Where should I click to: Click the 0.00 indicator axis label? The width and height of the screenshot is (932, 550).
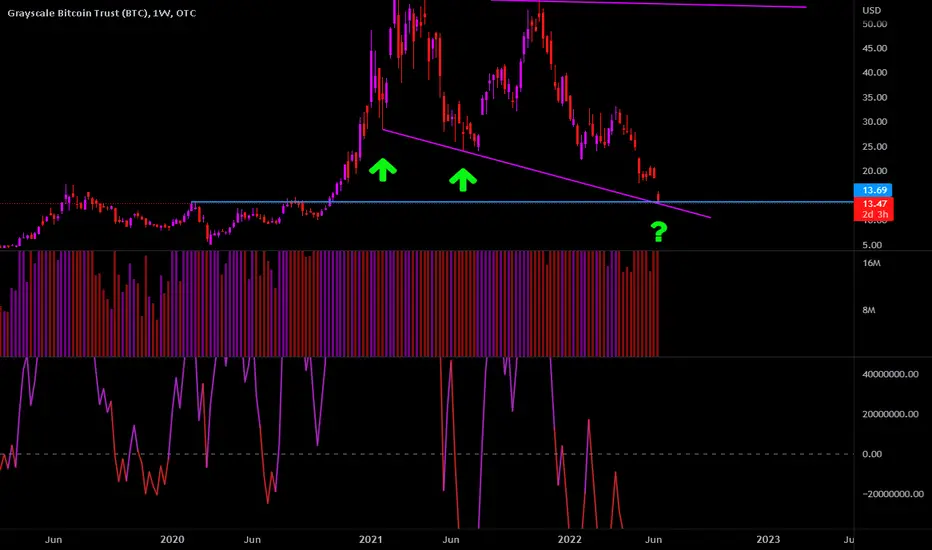point(872,454)
